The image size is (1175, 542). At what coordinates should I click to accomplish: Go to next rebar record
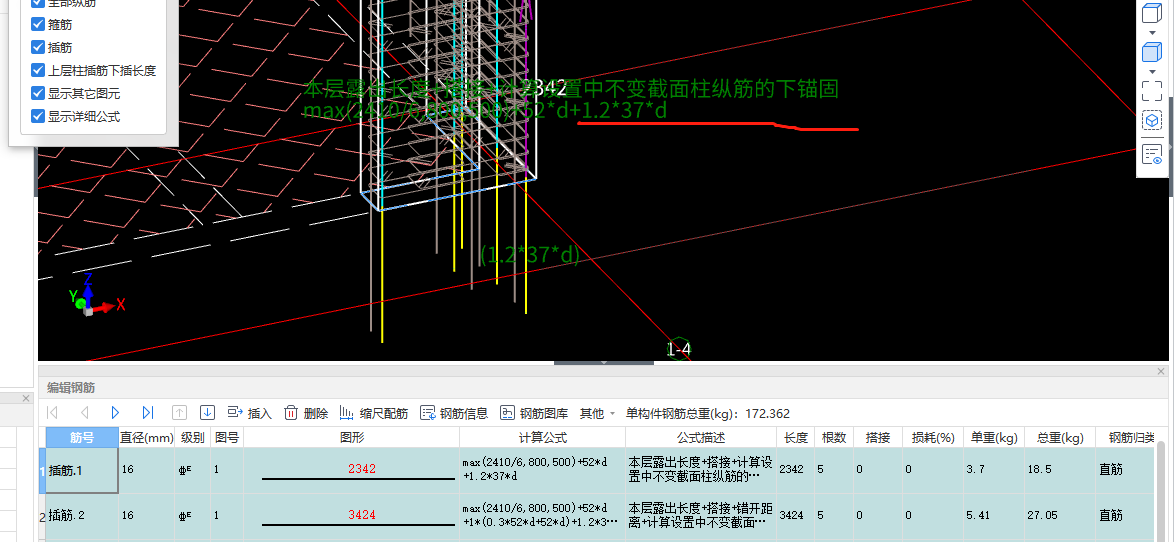115,412
